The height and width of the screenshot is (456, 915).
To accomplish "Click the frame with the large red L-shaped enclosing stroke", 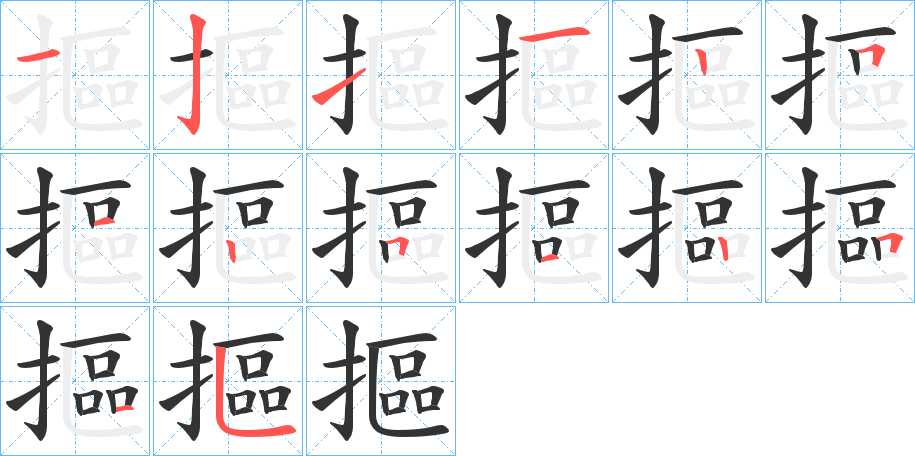I will pyautogui.click(x=228, y=381).
